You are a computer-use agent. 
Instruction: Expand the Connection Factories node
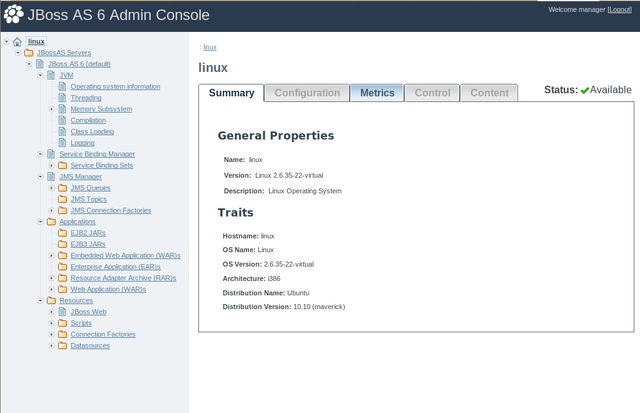(x=51, y=334)
